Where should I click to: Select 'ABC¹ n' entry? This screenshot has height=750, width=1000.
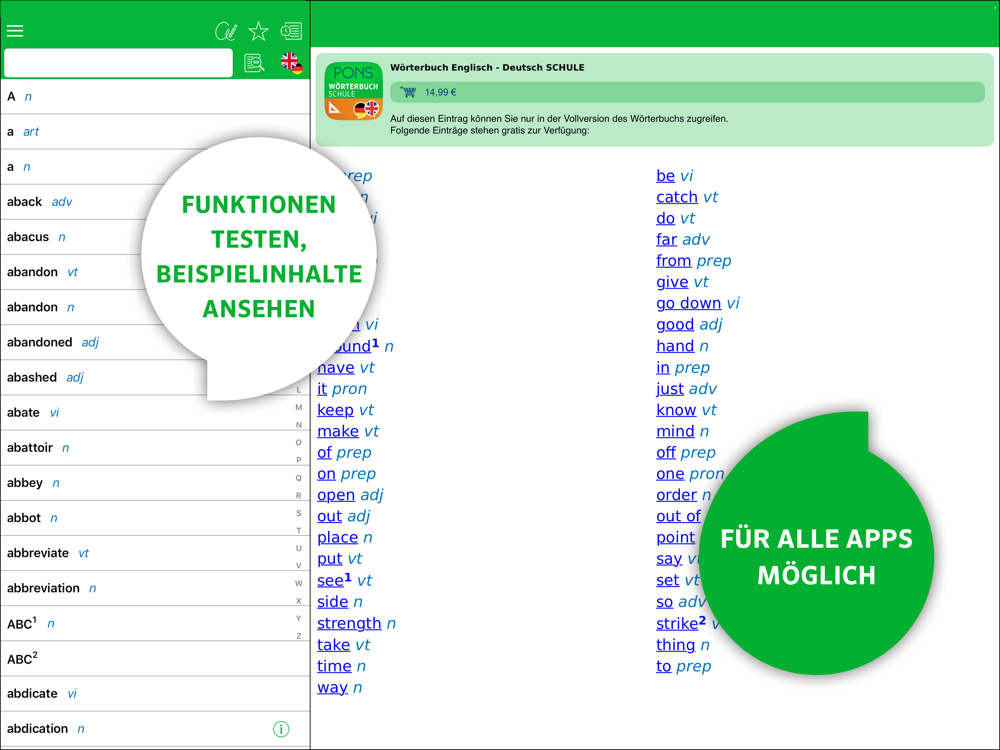[155, 623]
